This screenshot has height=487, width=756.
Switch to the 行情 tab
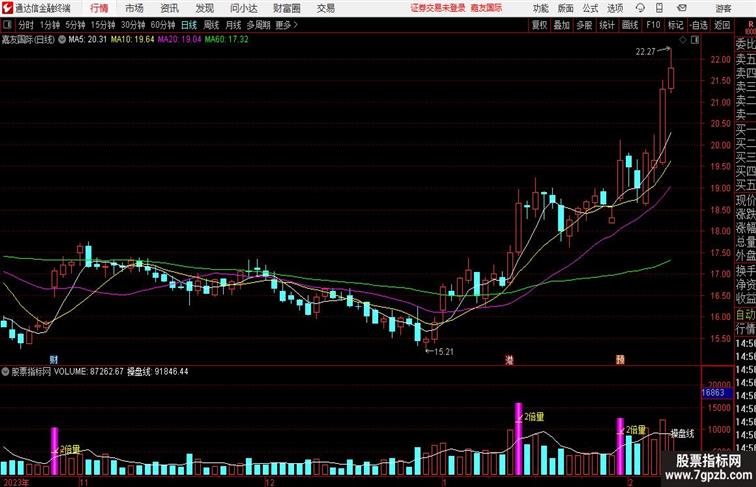99,8
